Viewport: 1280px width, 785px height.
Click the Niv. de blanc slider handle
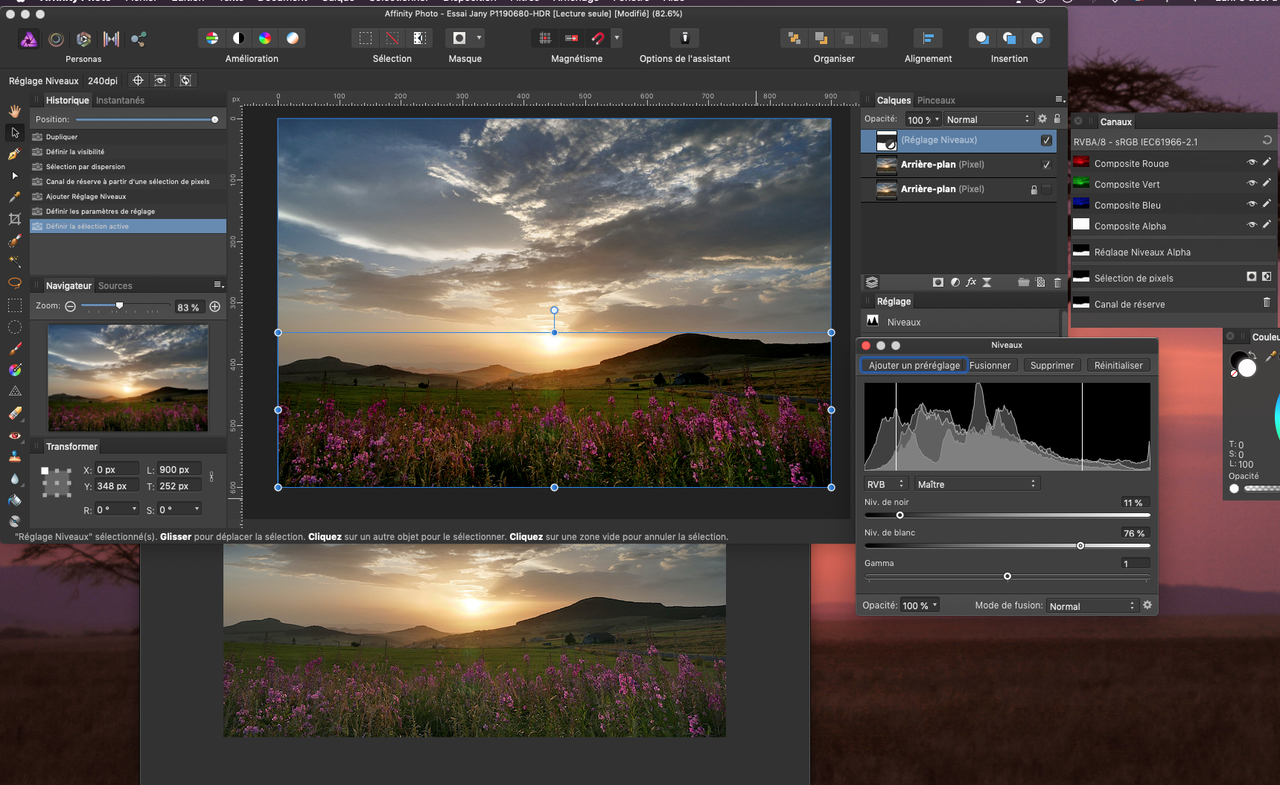[1080, 546]
